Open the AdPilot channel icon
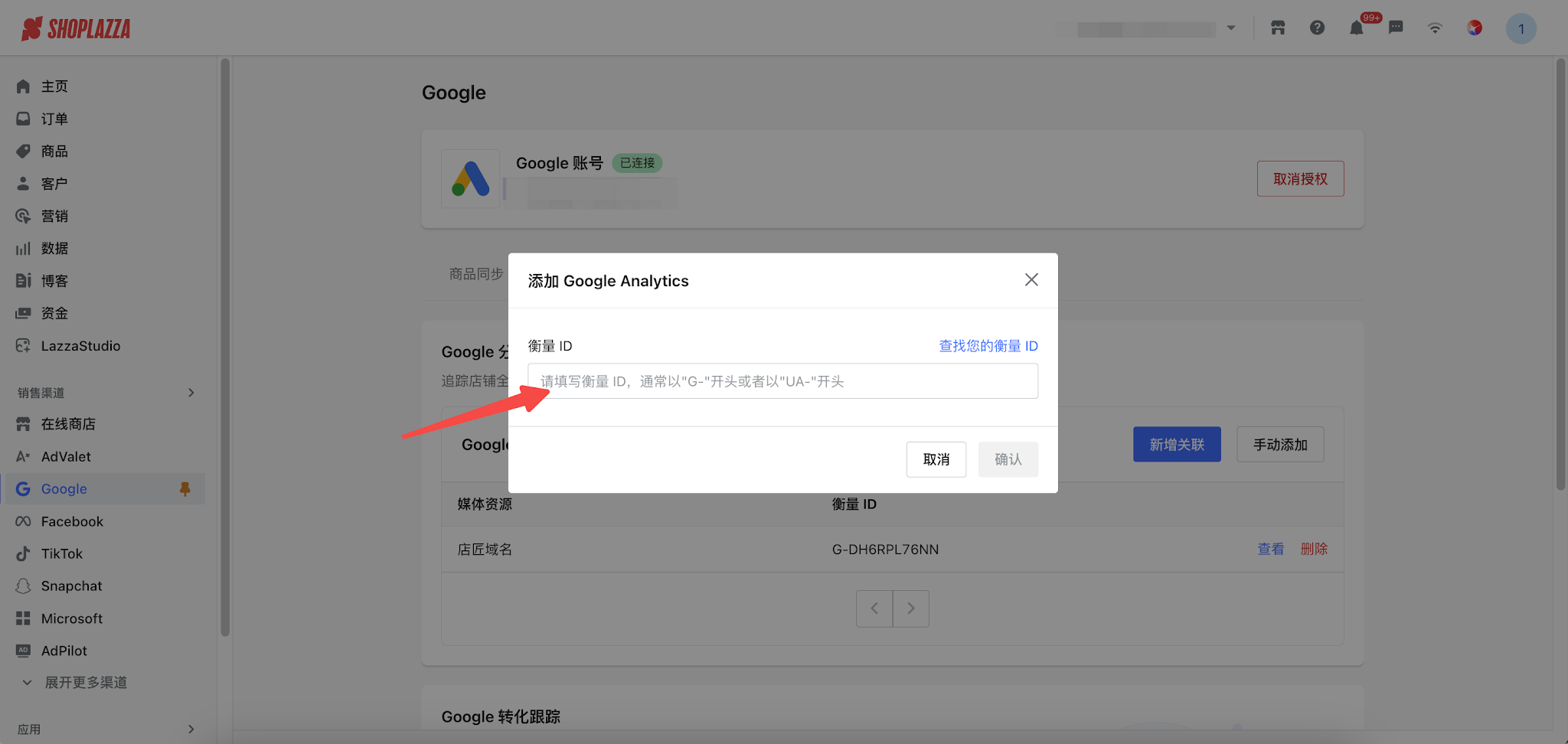This screenshot has height=744, width=1568. tap(23, 651)
